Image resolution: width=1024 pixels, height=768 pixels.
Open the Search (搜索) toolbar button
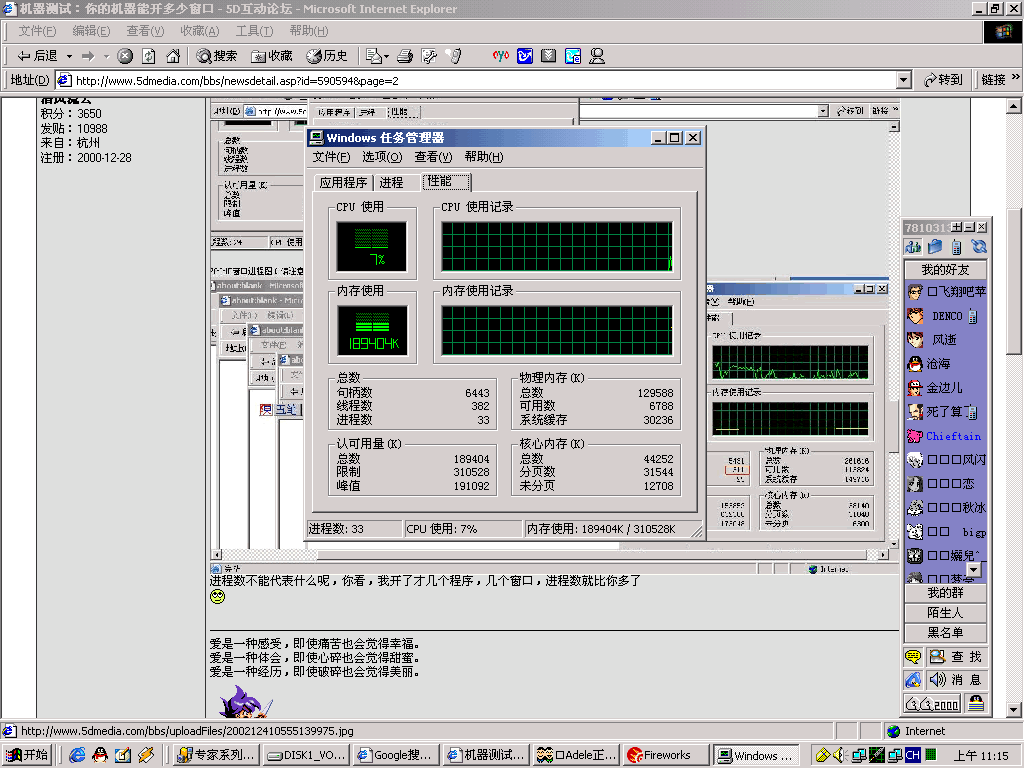[217, 56]
